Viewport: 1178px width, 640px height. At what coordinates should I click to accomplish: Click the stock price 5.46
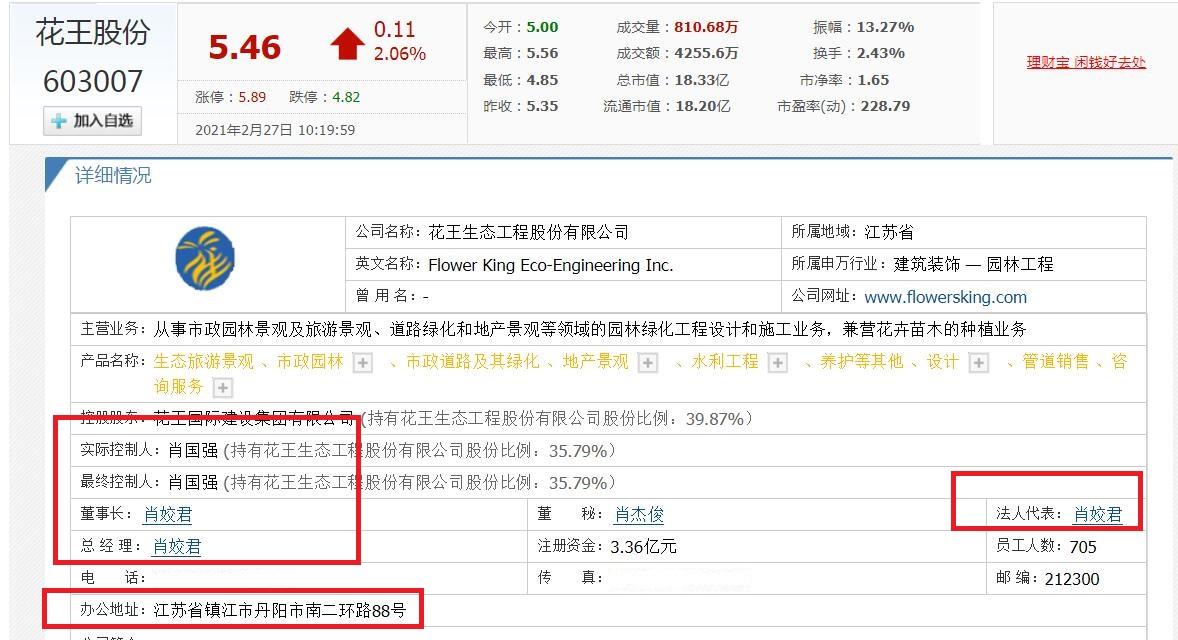[x=245, y=47]
